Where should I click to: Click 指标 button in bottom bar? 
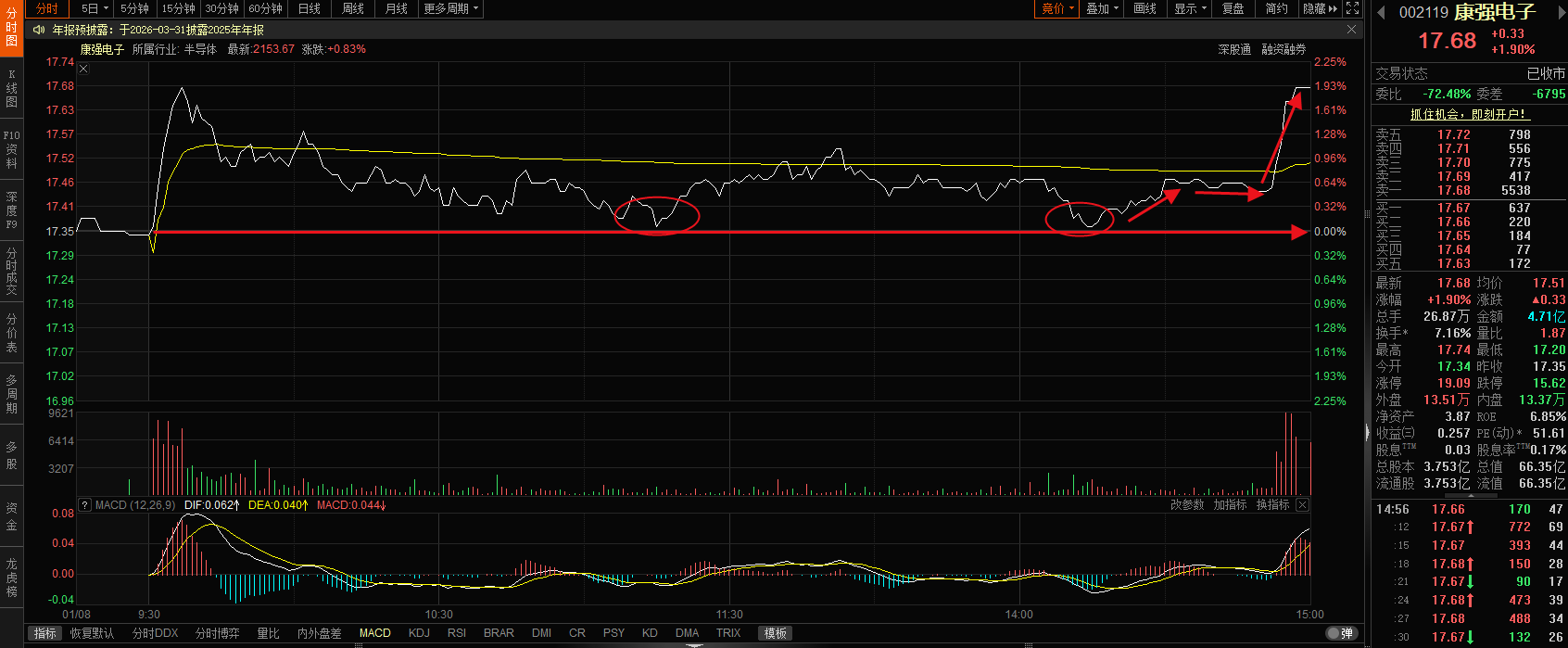coord(44,633)
